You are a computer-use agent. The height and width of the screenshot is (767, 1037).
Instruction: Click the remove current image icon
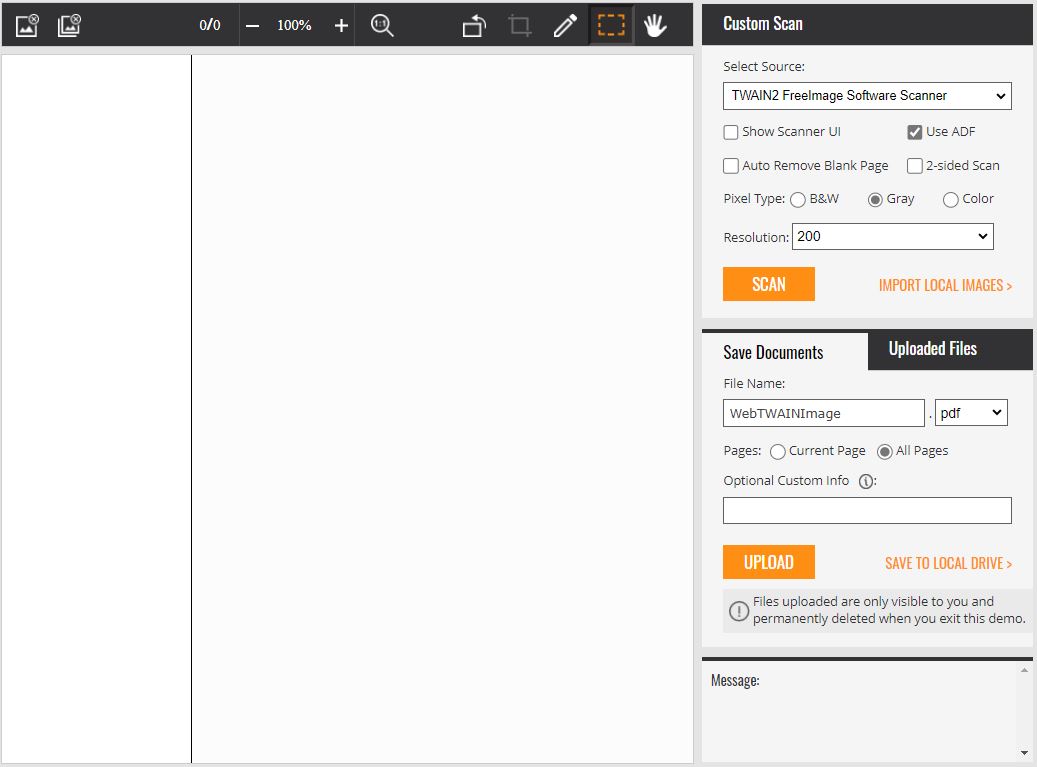pyautogui.click(x=25, y=24)
